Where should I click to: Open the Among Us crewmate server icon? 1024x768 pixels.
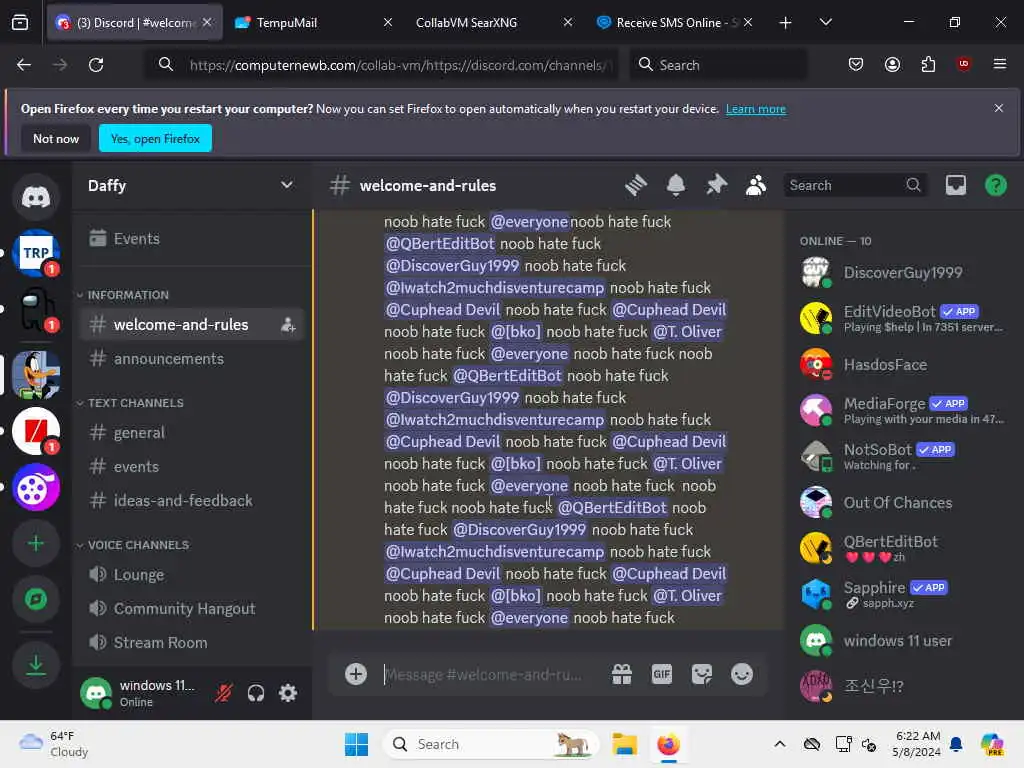coord(36,309)
